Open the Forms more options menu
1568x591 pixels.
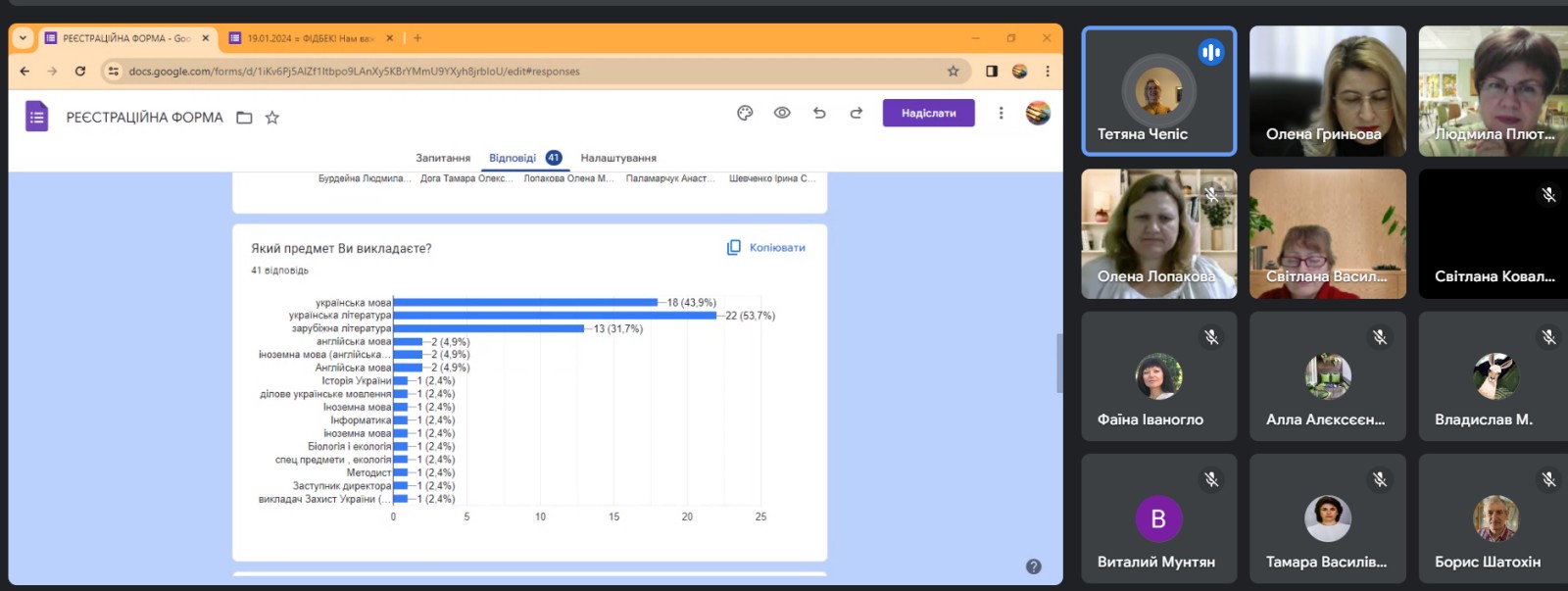coord(1001,113)
